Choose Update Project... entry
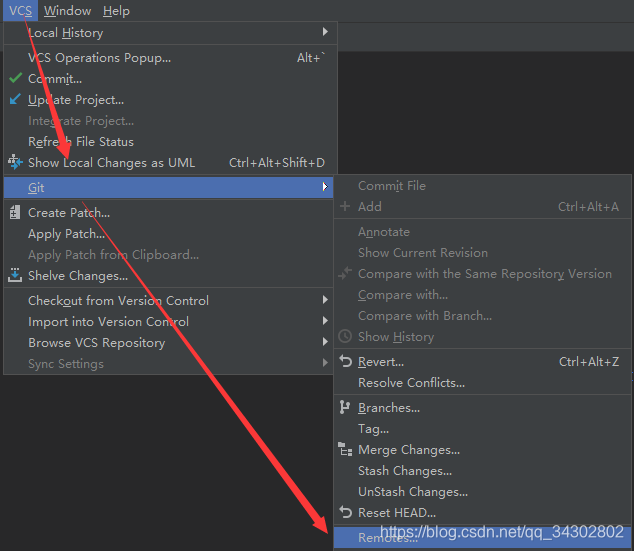634x551 pixels. click(x=170, y=99)
